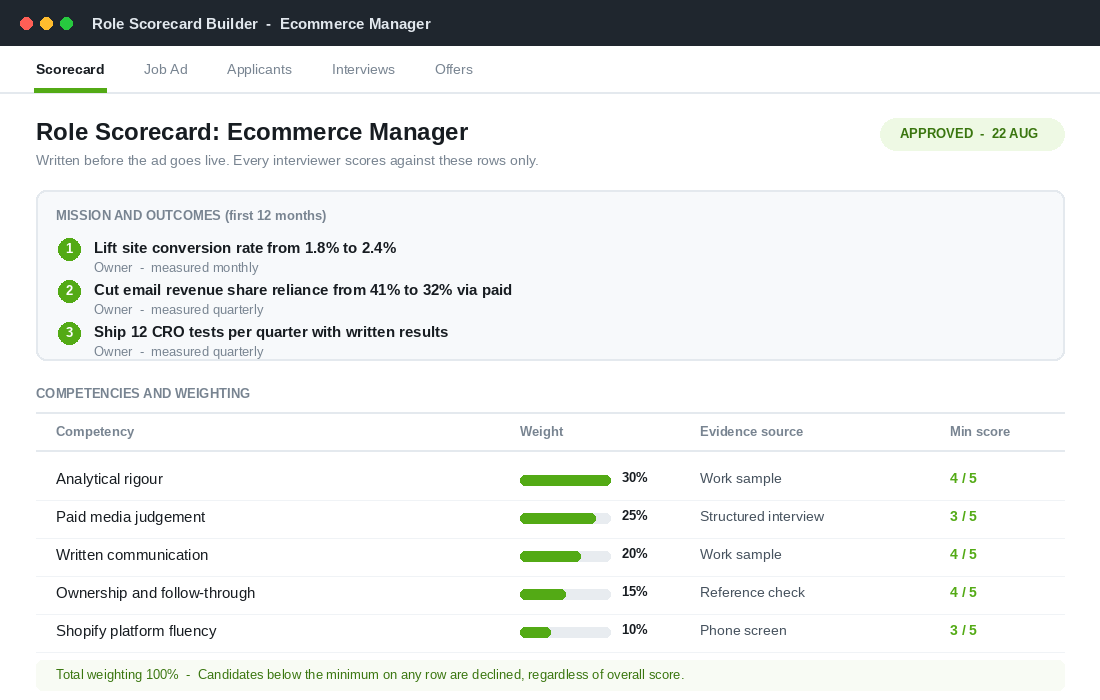The height and width of the screenshot is (700, 1100).
Task: Click the Evidence source column header
Action: [x=751, y=431]
